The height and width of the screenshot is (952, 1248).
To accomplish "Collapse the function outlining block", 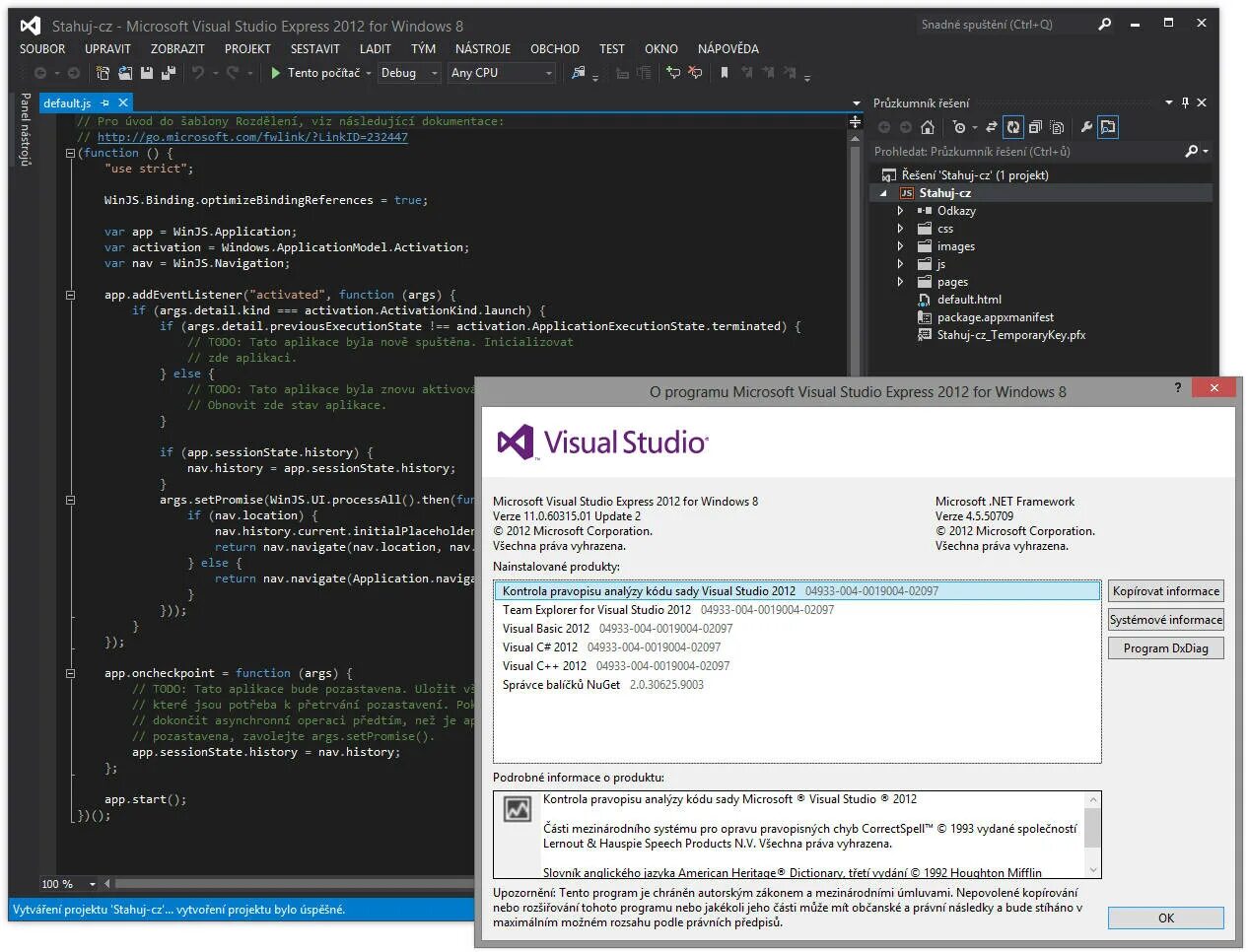I will tap(70, 153).
